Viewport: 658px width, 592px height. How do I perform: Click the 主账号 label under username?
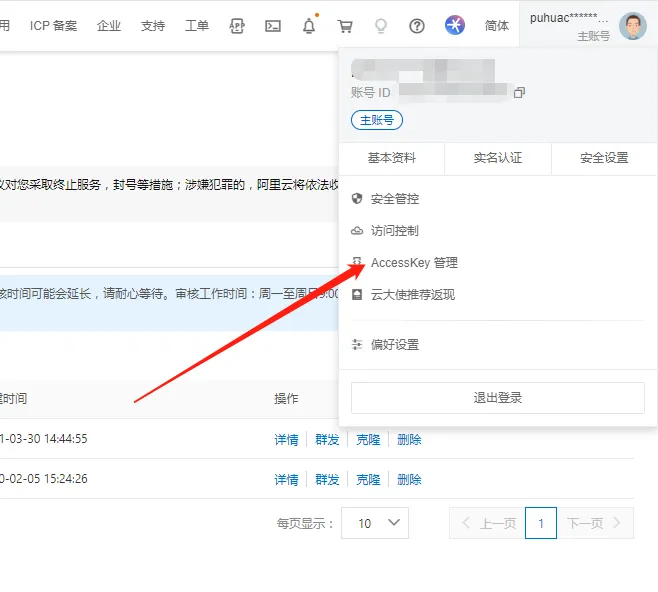point(593,36)
